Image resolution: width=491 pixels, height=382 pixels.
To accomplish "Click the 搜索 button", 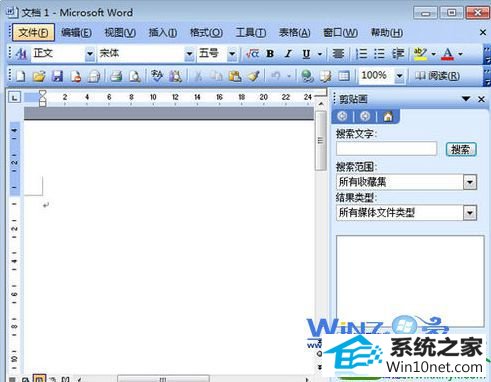I will (x=461, y=149).
